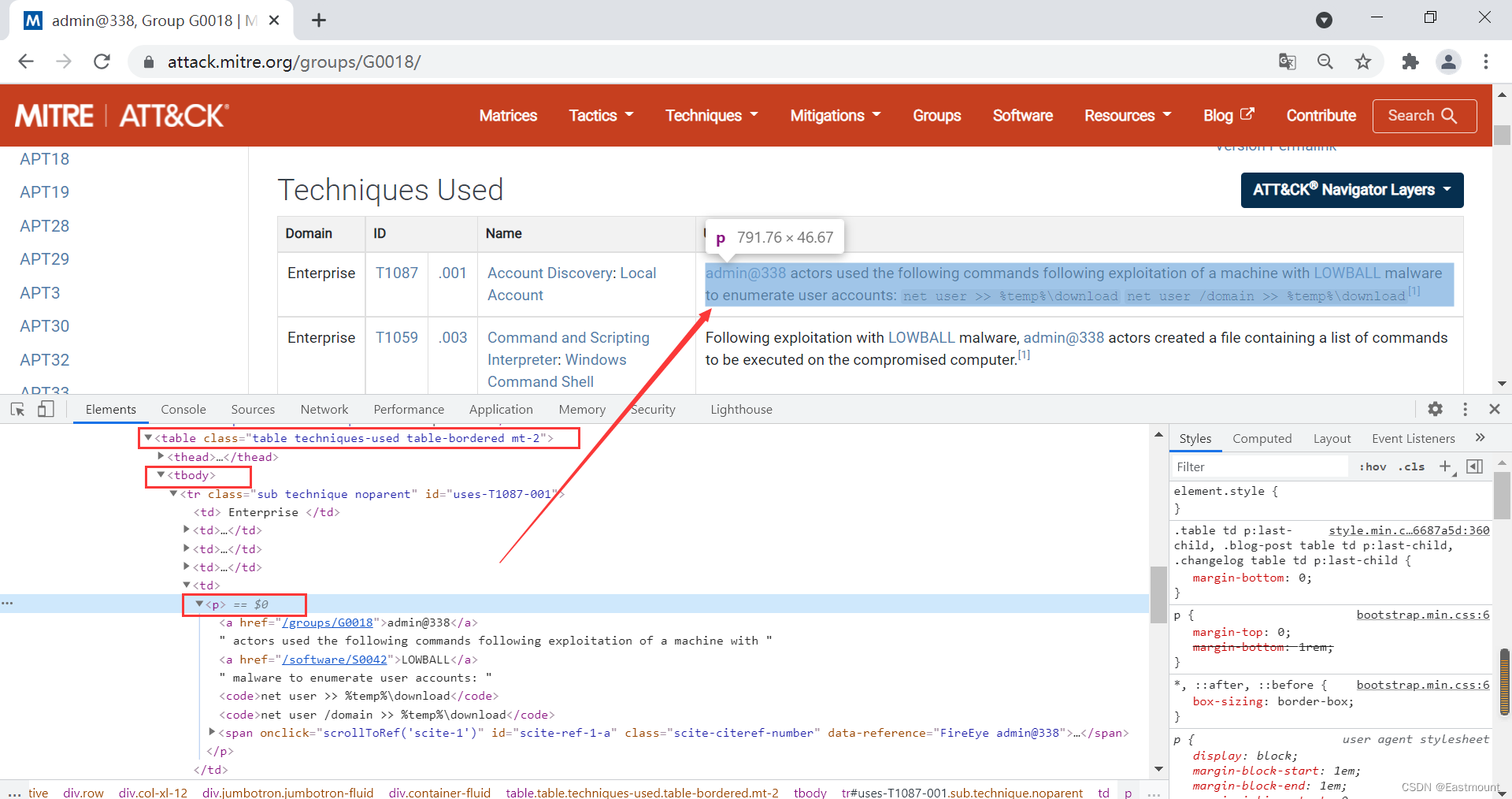Click the zoom magnifier icon in address bar
Viewport: 1512px width, 799px height.
click(x=1325, y=61)
